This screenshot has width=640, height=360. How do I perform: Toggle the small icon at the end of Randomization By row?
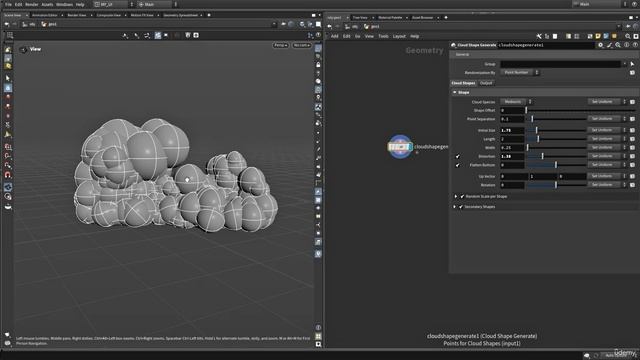(x=632, y=73)
